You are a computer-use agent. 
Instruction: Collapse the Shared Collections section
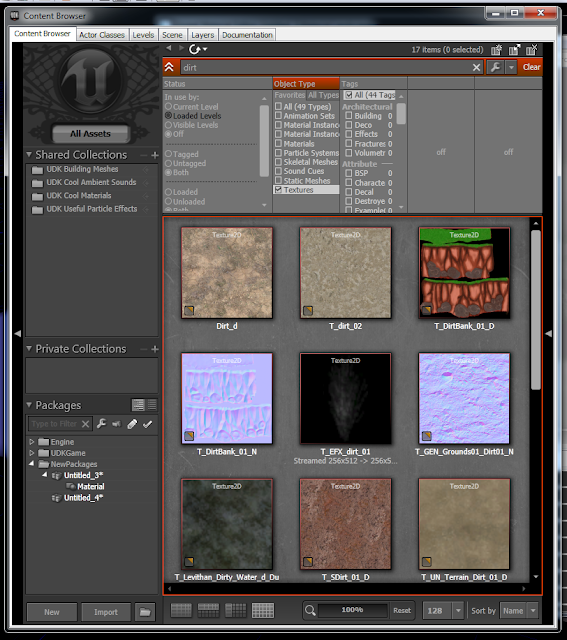(x=29, y=155)
